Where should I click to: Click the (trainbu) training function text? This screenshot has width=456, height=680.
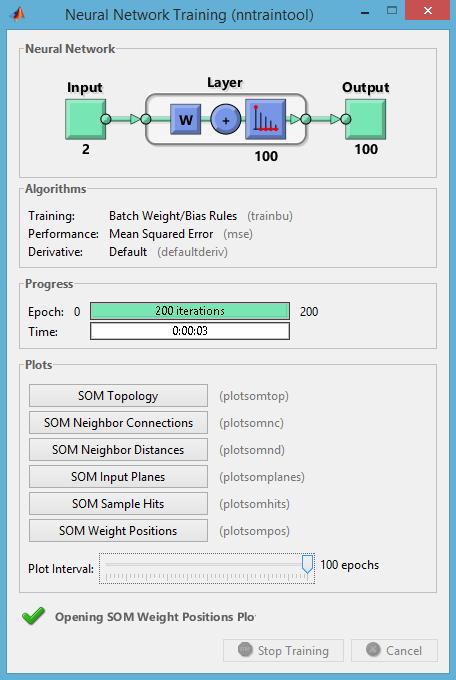270,216
